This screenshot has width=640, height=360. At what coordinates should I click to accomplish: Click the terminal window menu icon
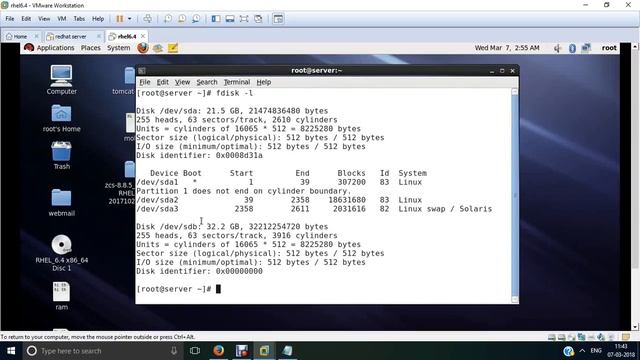pyautogui.click(x=142, y=71)
